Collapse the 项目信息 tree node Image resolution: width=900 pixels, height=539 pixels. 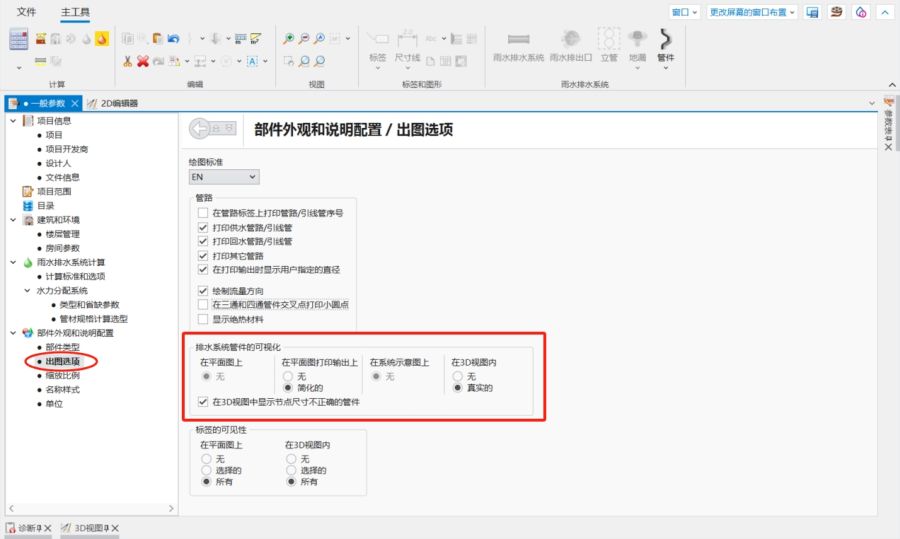(x=12, y=120)
